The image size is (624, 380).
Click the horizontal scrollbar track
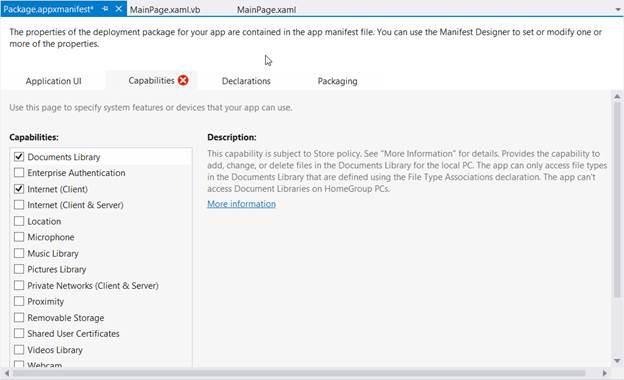pyautogui.click(x=299, y=373)
